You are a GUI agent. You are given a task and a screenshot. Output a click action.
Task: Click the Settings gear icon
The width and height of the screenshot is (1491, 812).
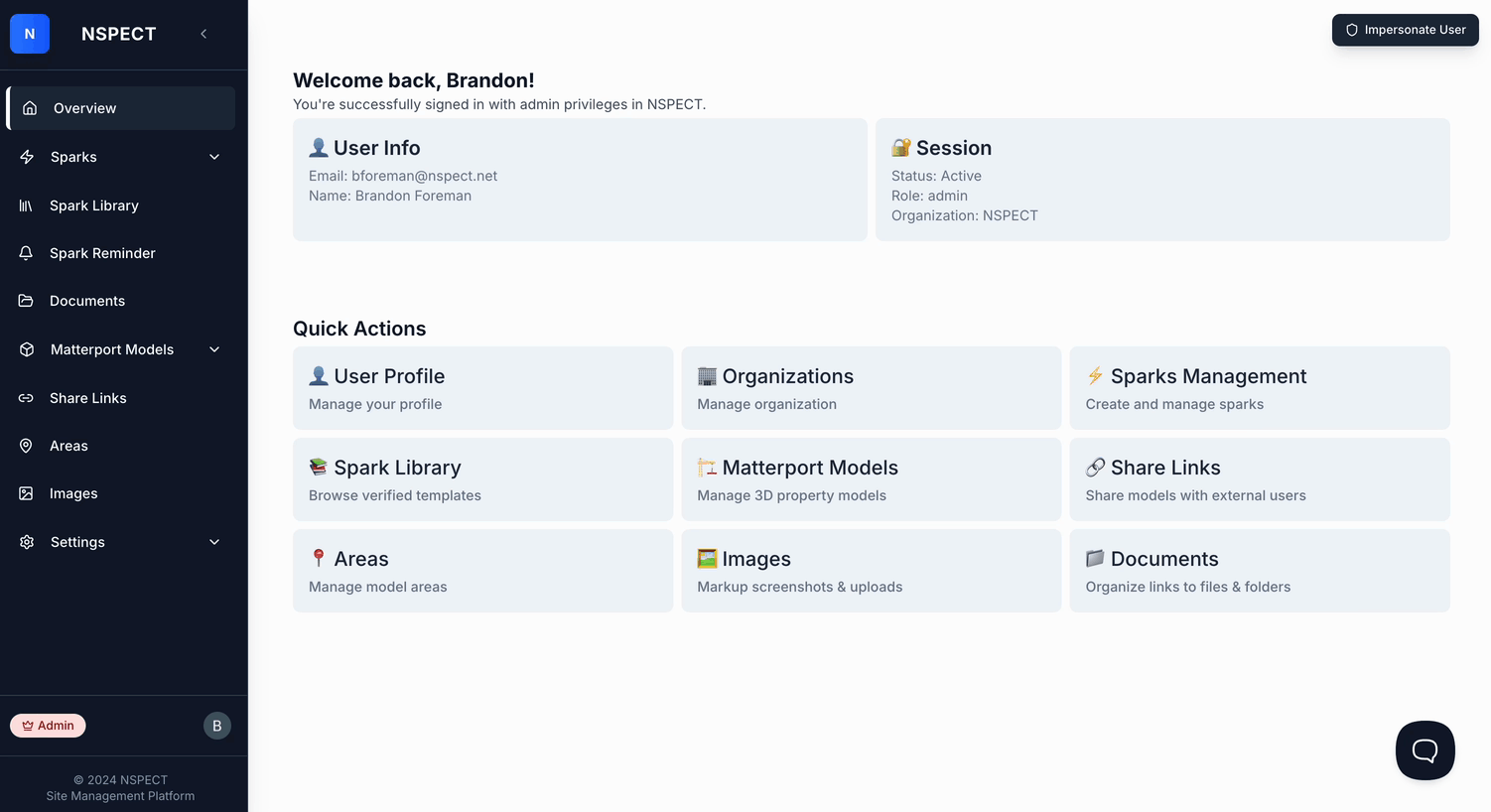coord(27,542)
